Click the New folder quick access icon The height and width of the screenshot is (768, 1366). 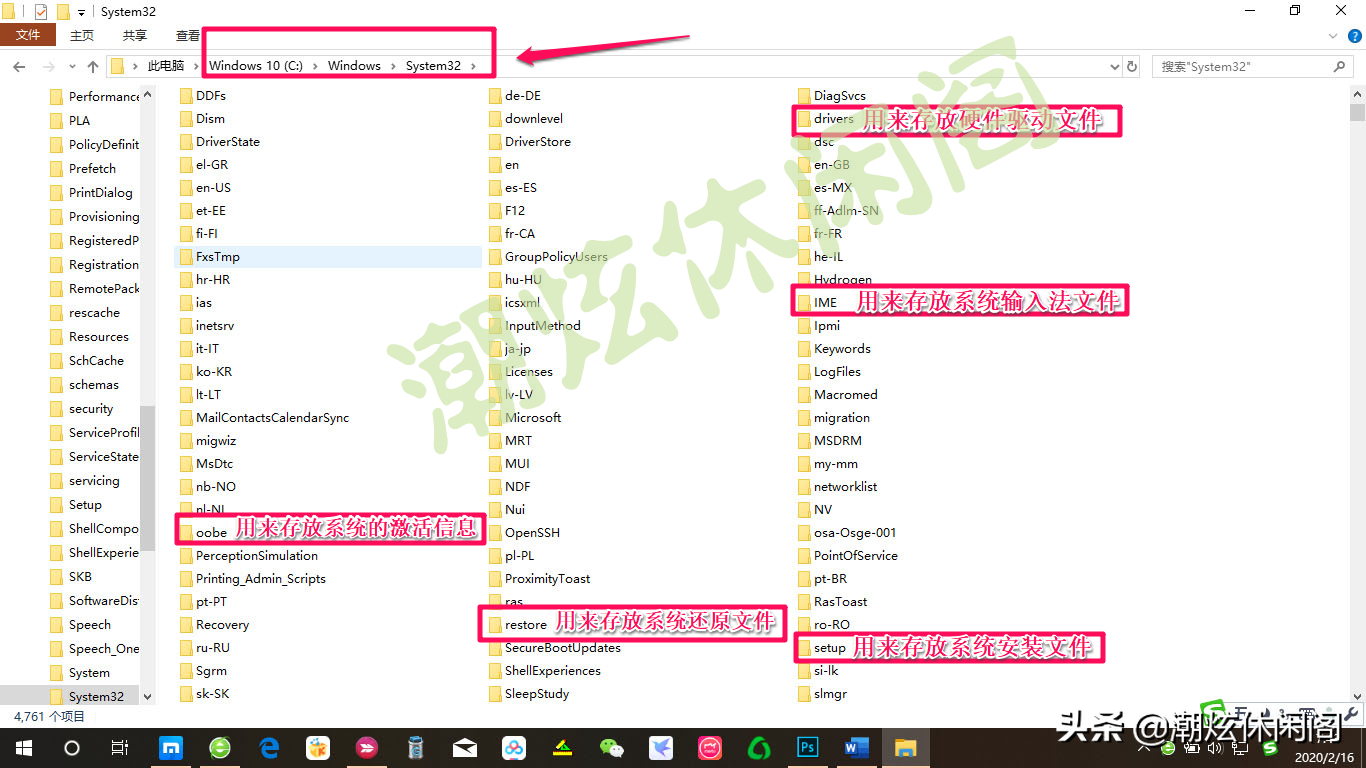tap(63, 11)
